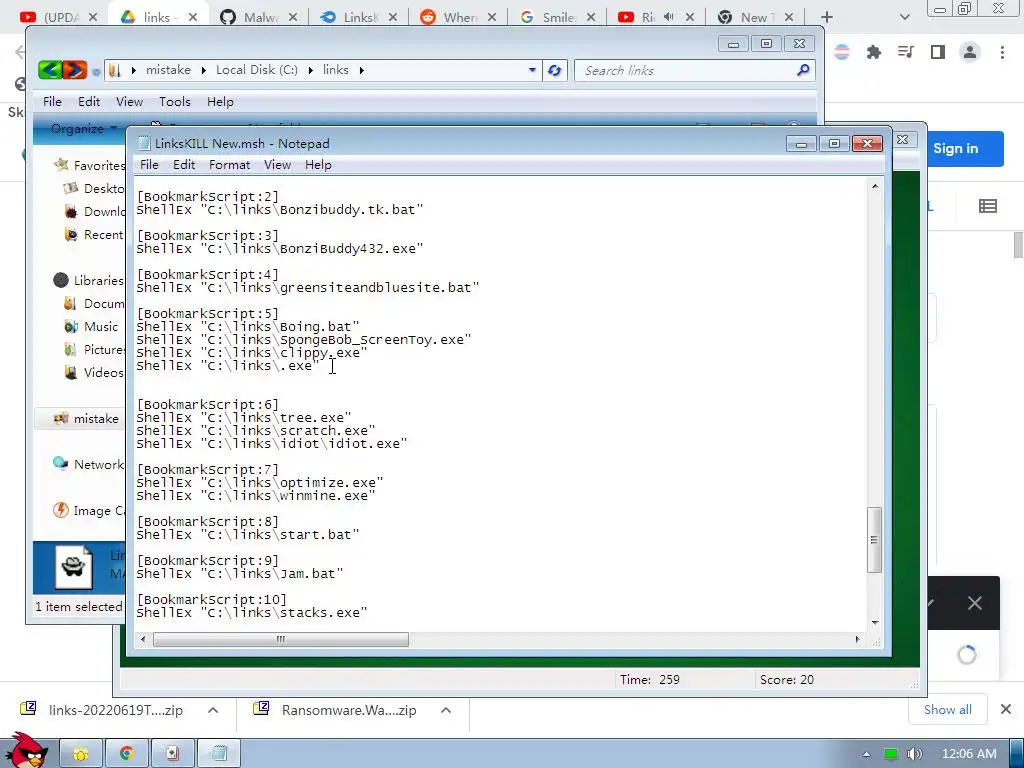Click the 'stacks.exe' line in Notepad
Viewport: 1024px width, 768px height.
pos(252,613)
